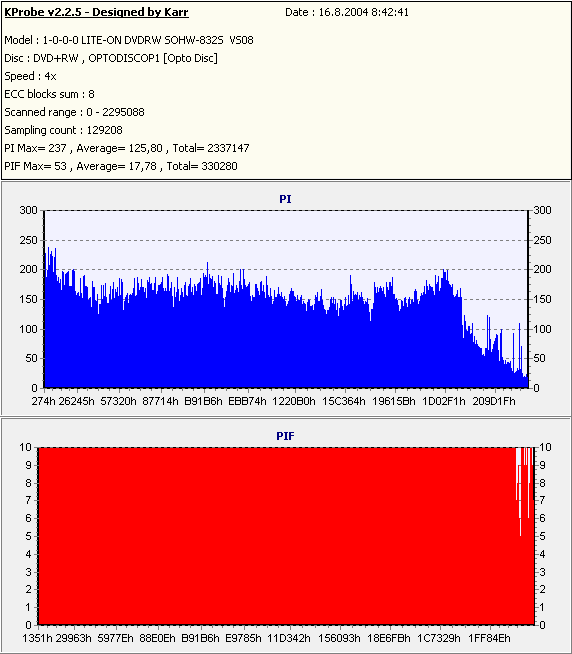Click the B91B6h label on PI axis

point(203,401)
